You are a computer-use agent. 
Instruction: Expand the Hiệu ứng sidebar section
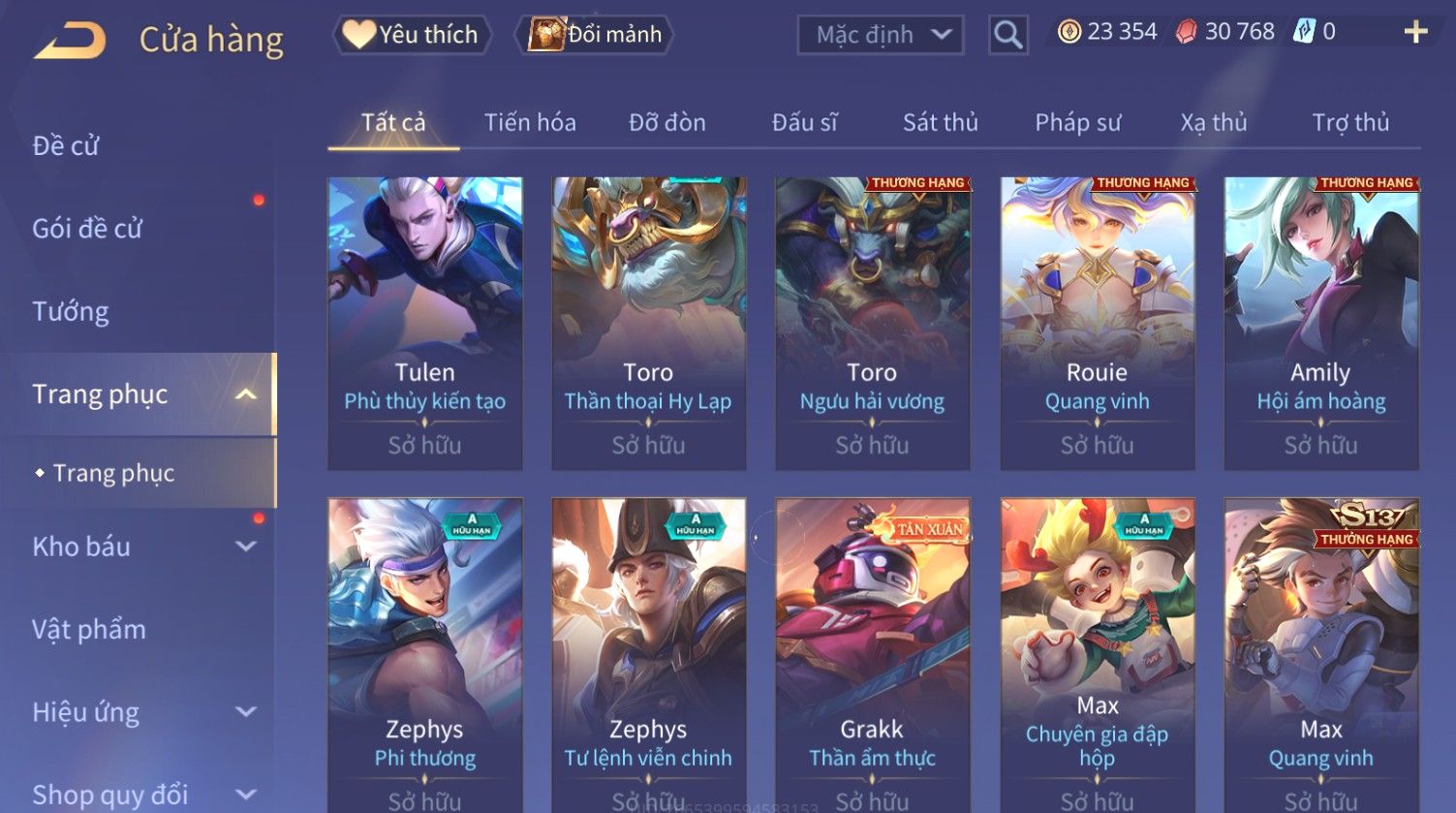click(246, 712)
